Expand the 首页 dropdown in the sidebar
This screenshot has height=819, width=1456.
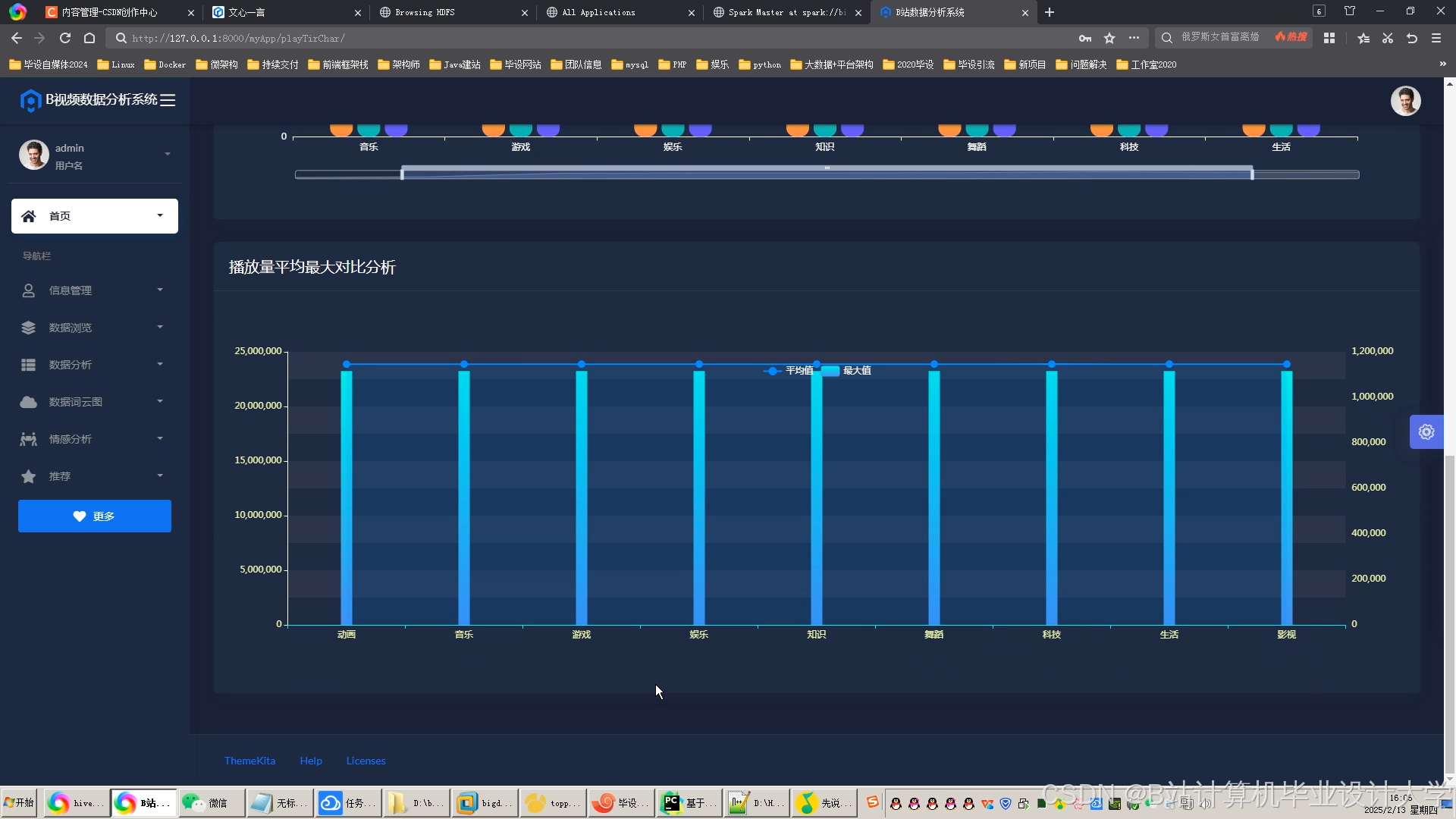click(x=160, y=215)
